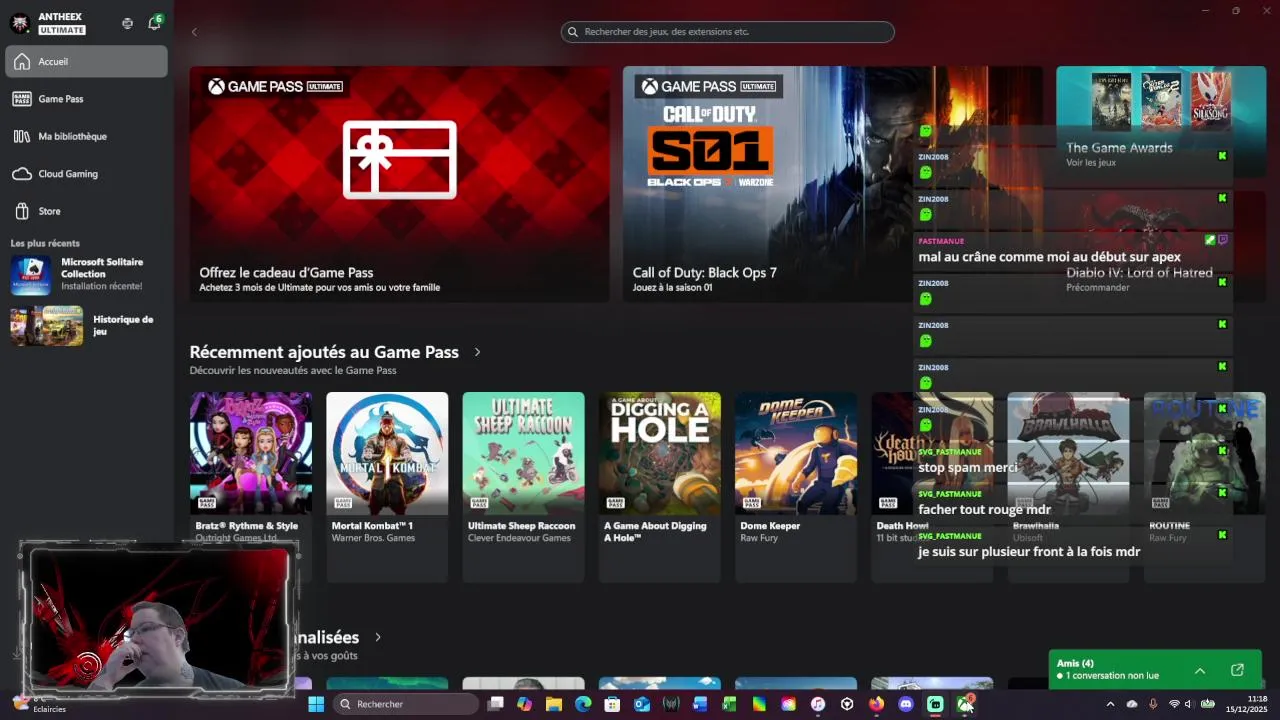Open the ROUTINE game card
This screenshot has width=1280, height=720.
1204,487
